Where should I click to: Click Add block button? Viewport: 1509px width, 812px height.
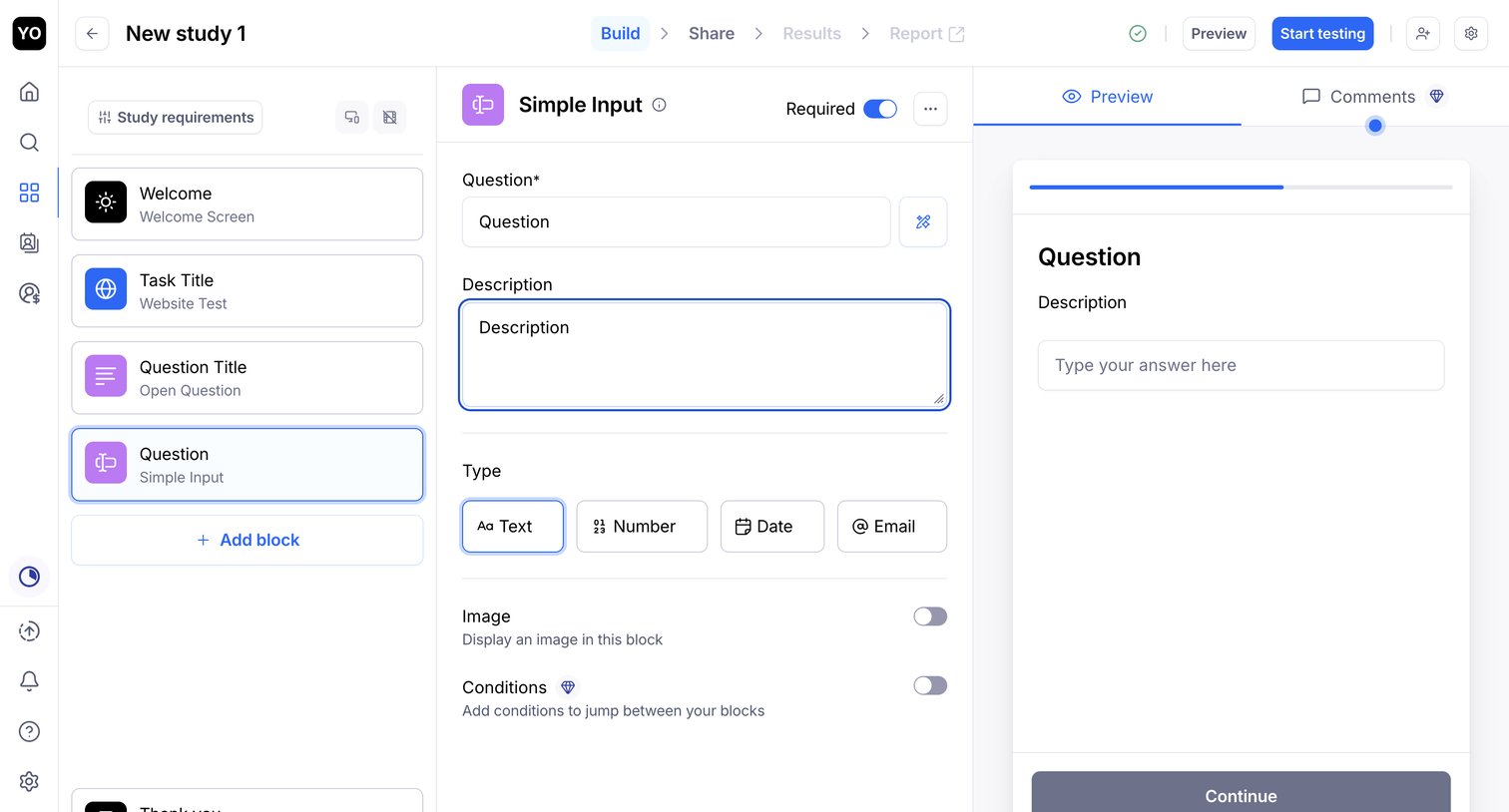(248, 540)
